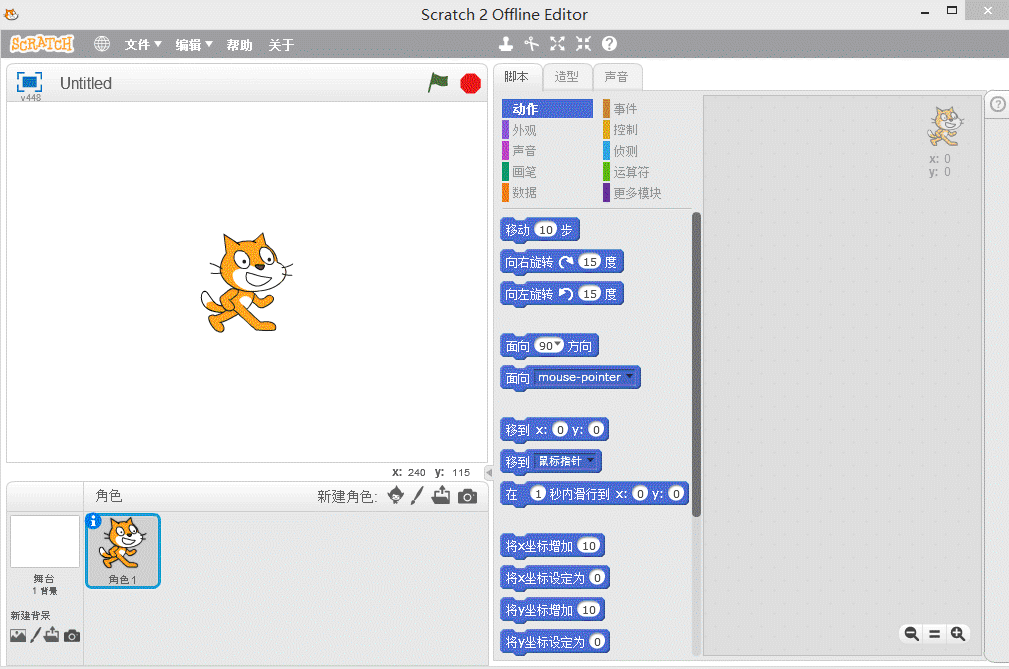Click the cat sprite on stage
1009x669 pixels.
tap(247, 283)
